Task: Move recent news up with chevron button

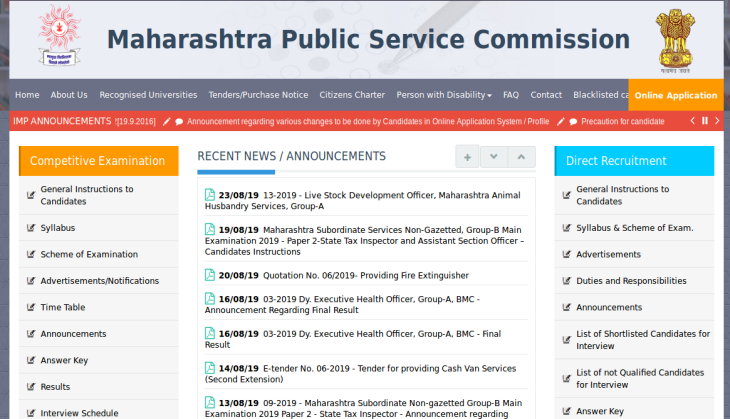Action: tap(521, 157)
